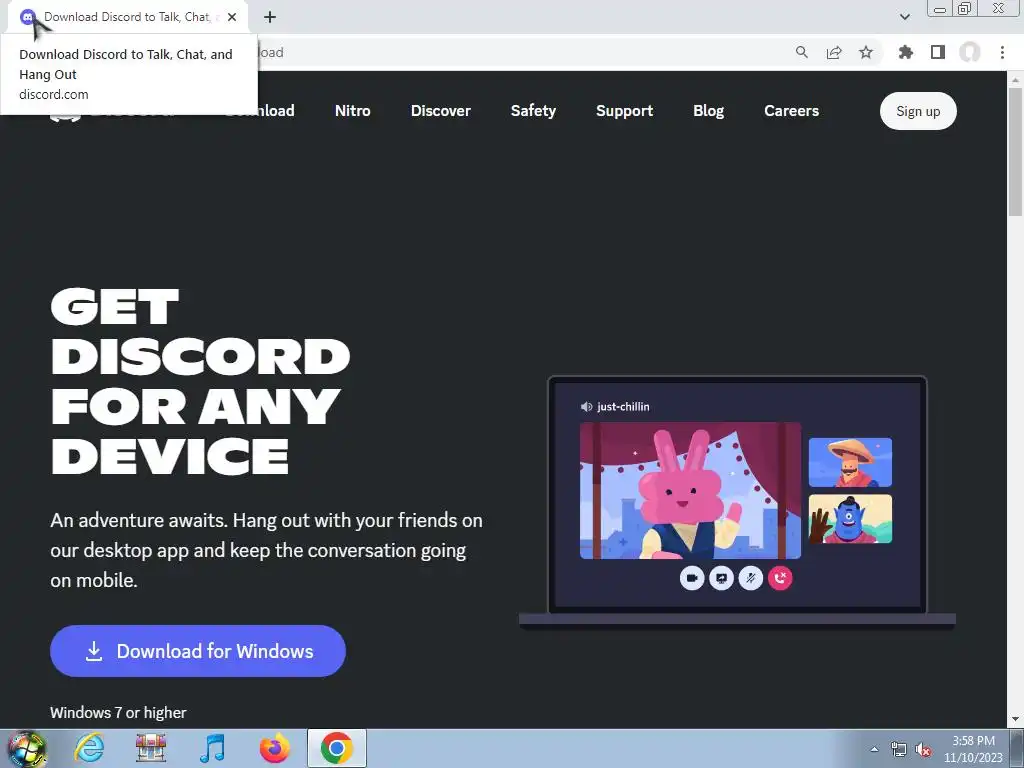Open a new browser tab
Image resolution: width=1024 pixels, height=768 pixels.
click(270, 17)
